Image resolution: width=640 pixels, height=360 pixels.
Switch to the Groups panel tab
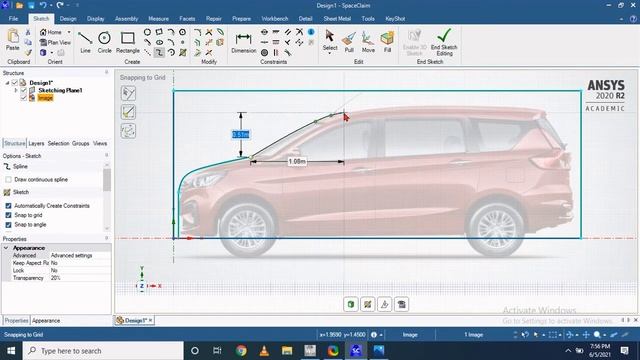(80, 143)
